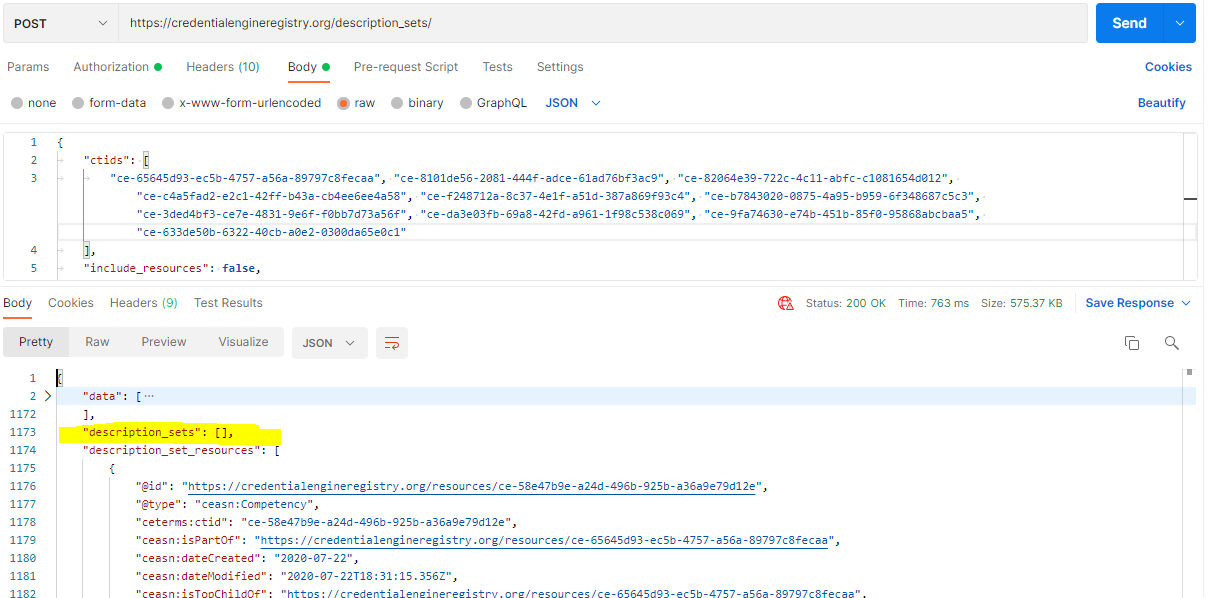Click the Send button
Screen dimensions: 1229x598
(x=1129, y=22)
